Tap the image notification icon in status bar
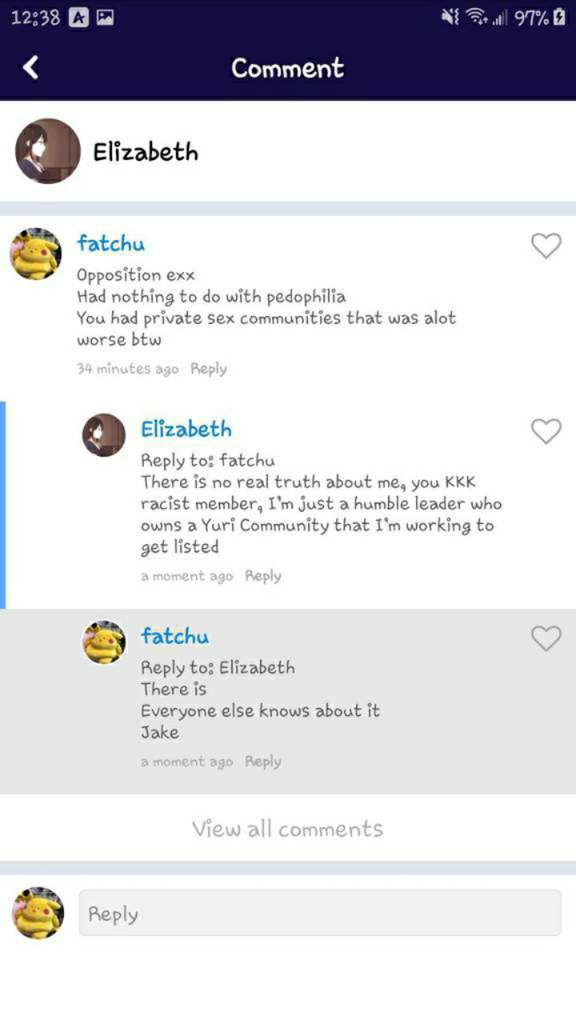This screenshot has height=1024, width=576. click(105, 18)
